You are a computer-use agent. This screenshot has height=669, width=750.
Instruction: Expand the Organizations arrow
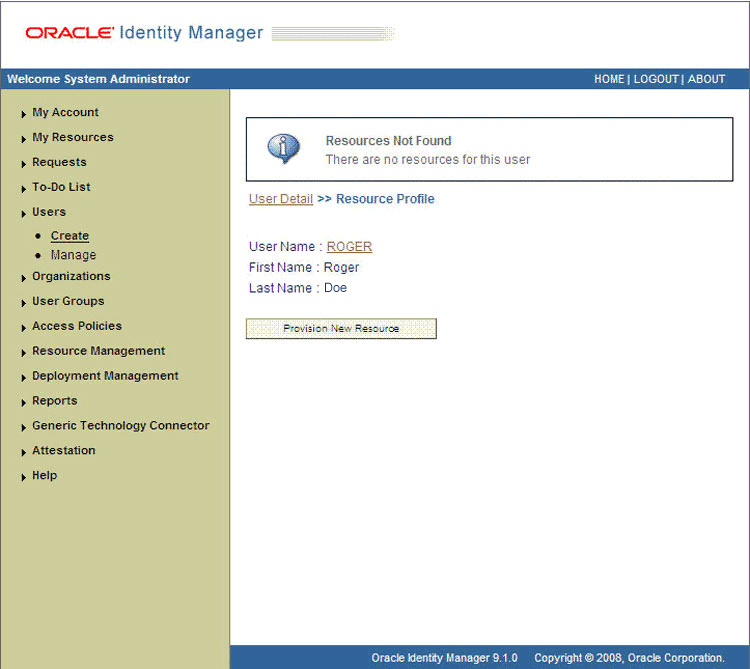[x=23, y=278]
